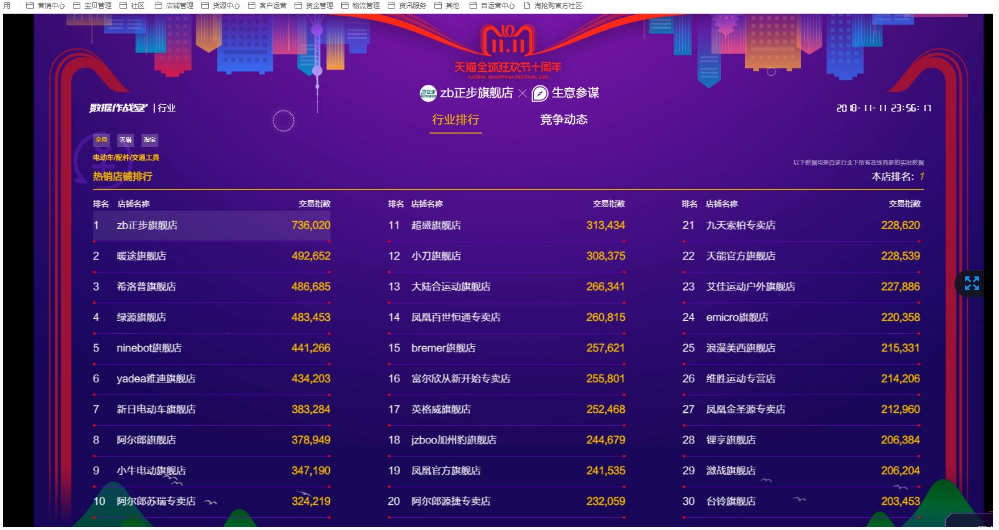The width and height of the screenshot is (999, 530).
Task: Click the 数据作战室 logo
Action: [119, 108]
